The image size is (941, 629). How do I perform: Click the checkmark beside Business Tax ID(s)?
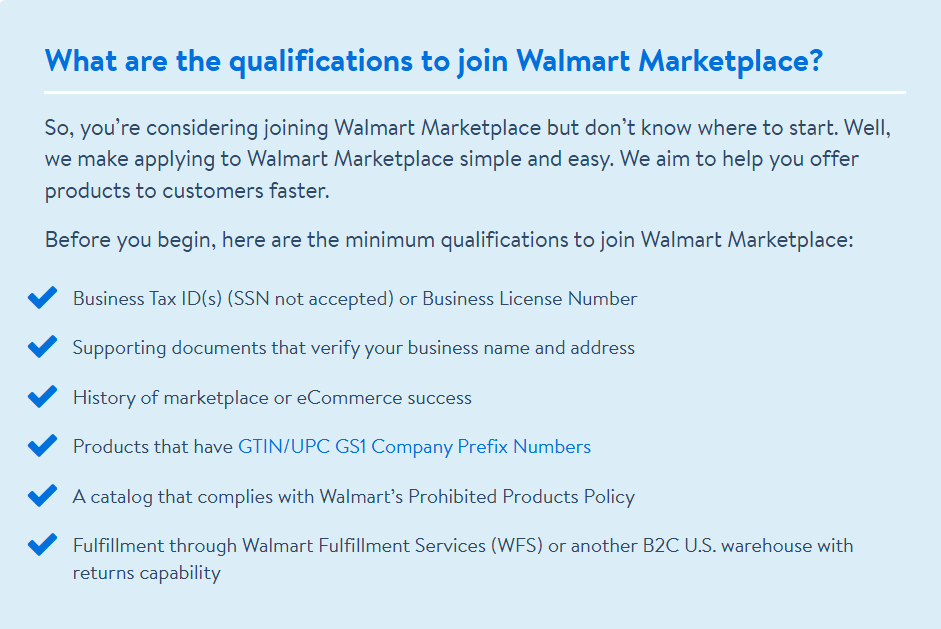pyautogui.click(x=42, y=298)
